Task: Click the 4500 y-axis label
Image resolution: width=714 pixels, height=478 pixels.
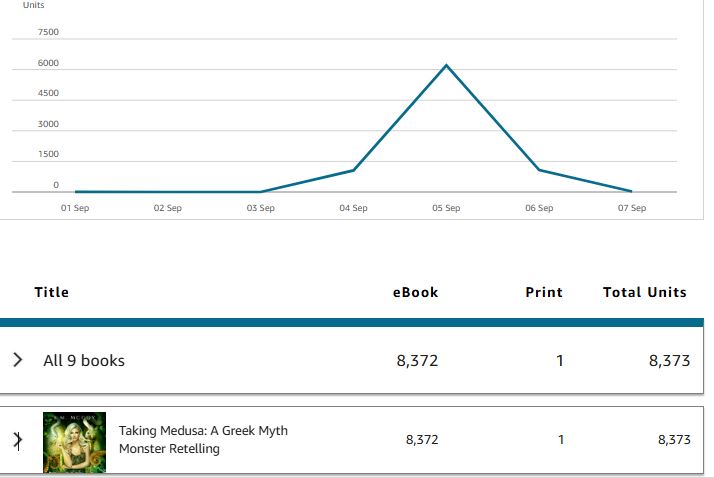Action: 48,93
